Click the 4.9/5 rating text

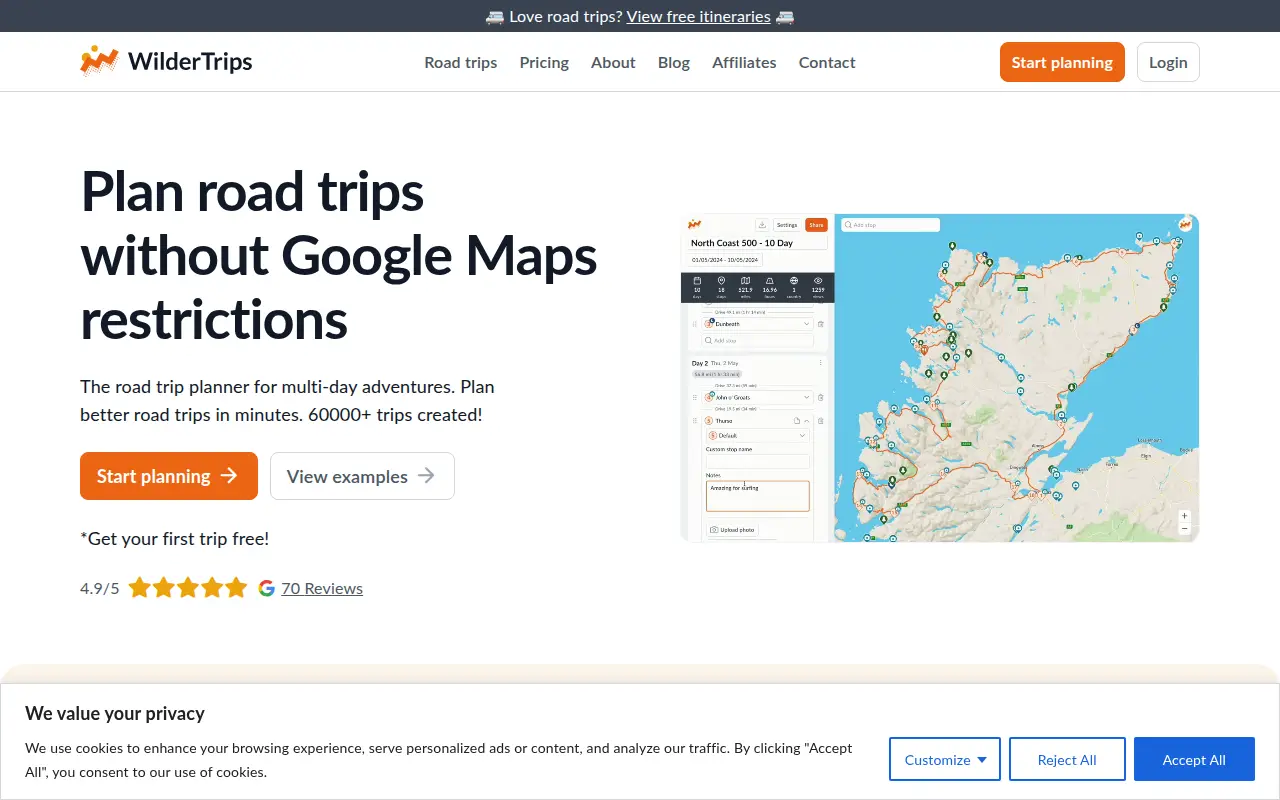click(99, 588)
